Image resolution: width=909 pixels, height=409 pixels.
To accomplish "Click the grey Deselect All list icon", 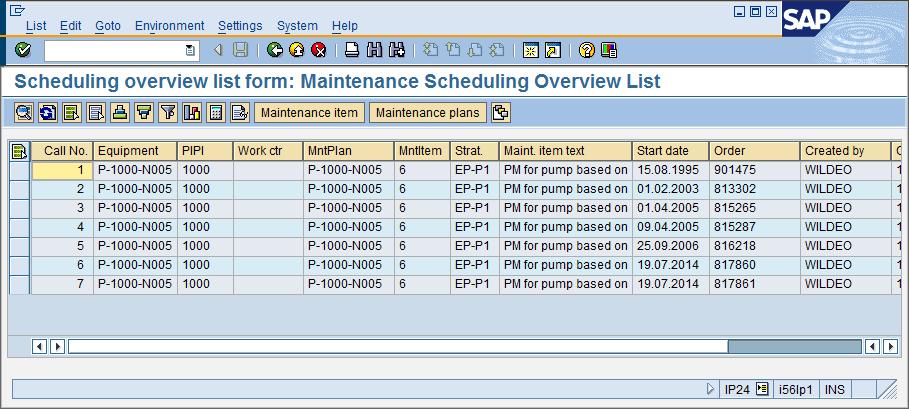I will click(x=96, y=112).
